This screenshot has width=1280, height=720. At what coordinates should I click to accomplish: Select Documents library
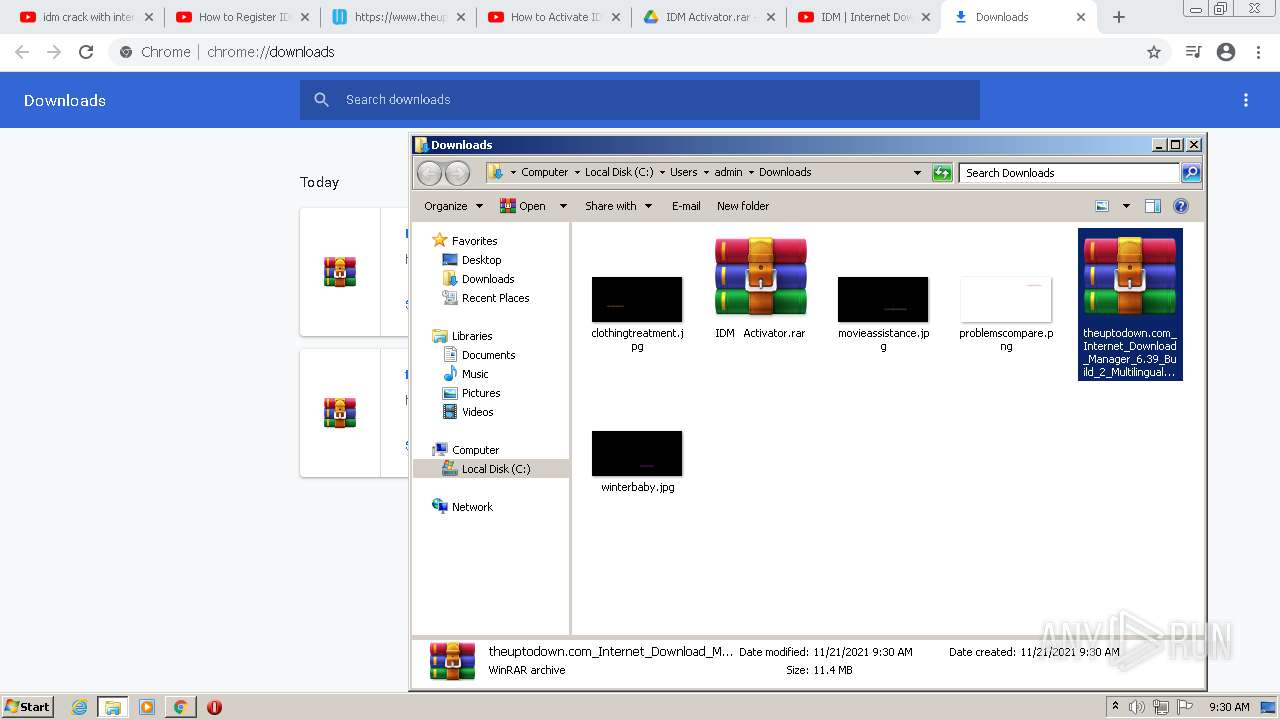[x=488, y=355]
